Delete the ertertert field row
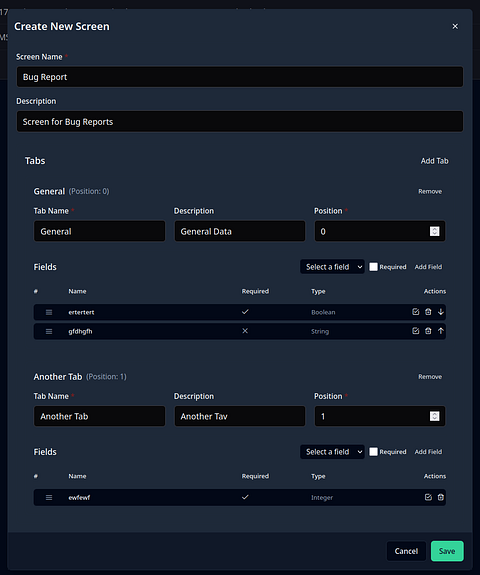The width and height of the screenshot is (480, 575). coord(428,312)
